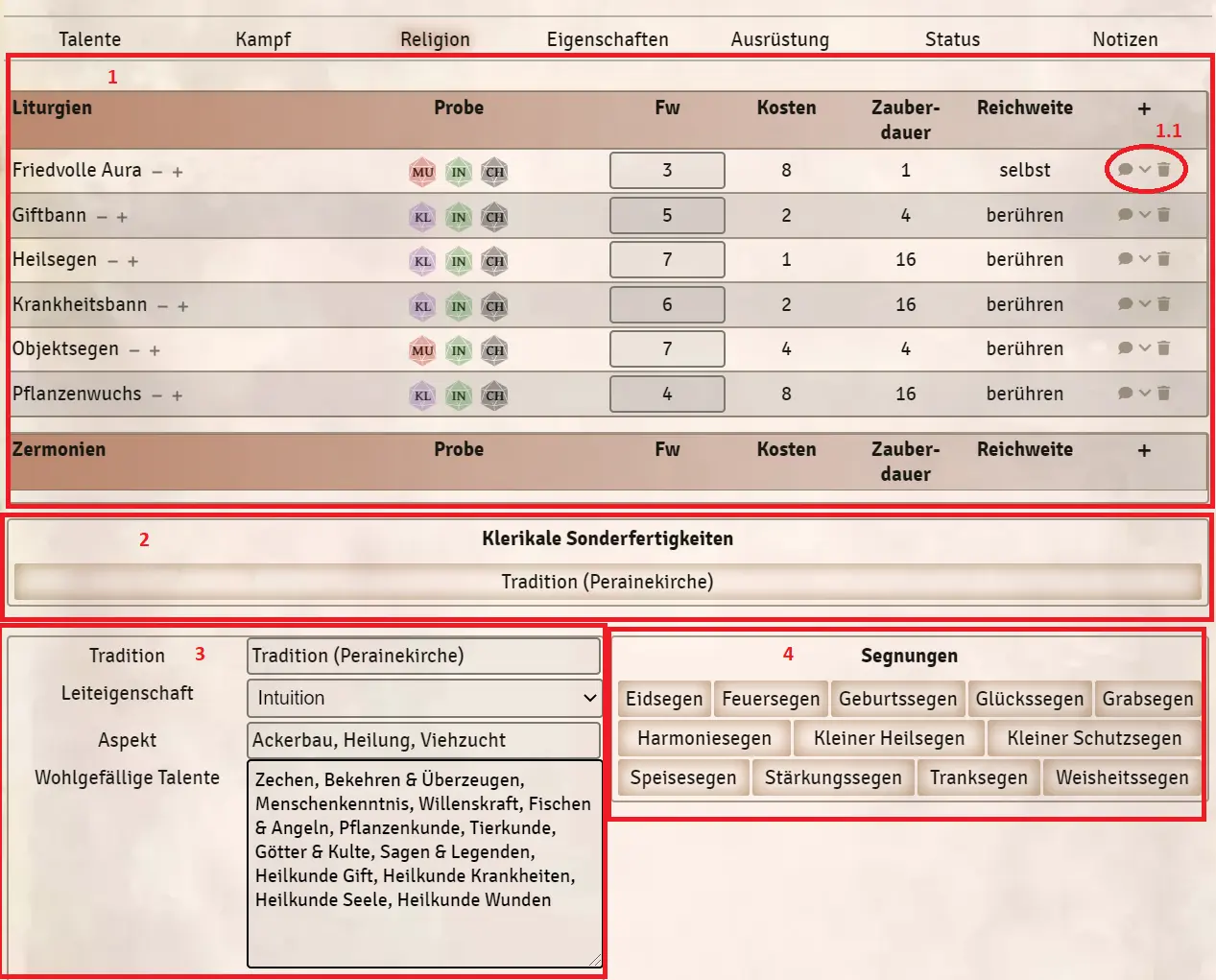Click the Kleiner Heilsegen blessing button
This screenshot has width=1216, height=980.
(890, 738)
